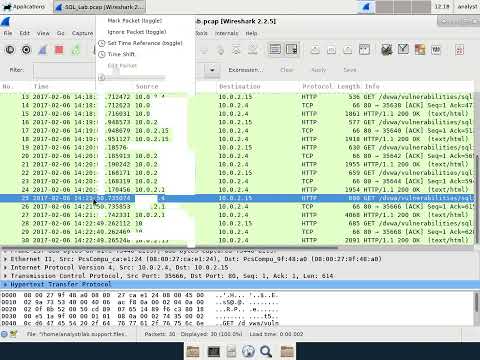The image size is (480, 360).
Task: Sort by the Length column header
Action: 348,86
